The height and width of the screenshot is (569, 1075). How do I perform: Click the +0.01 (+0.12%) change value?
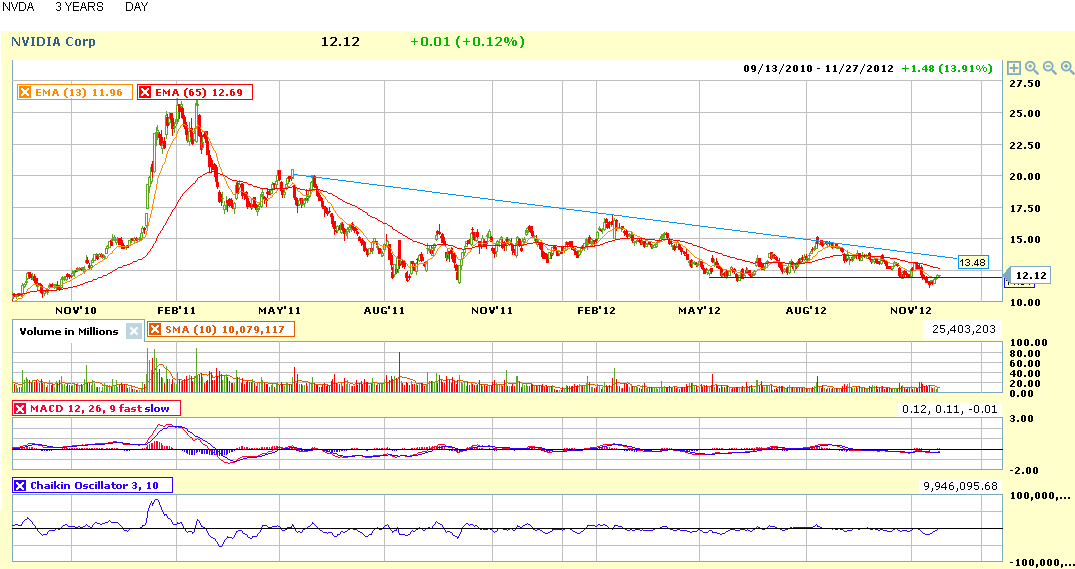click(x=468, y=42)
